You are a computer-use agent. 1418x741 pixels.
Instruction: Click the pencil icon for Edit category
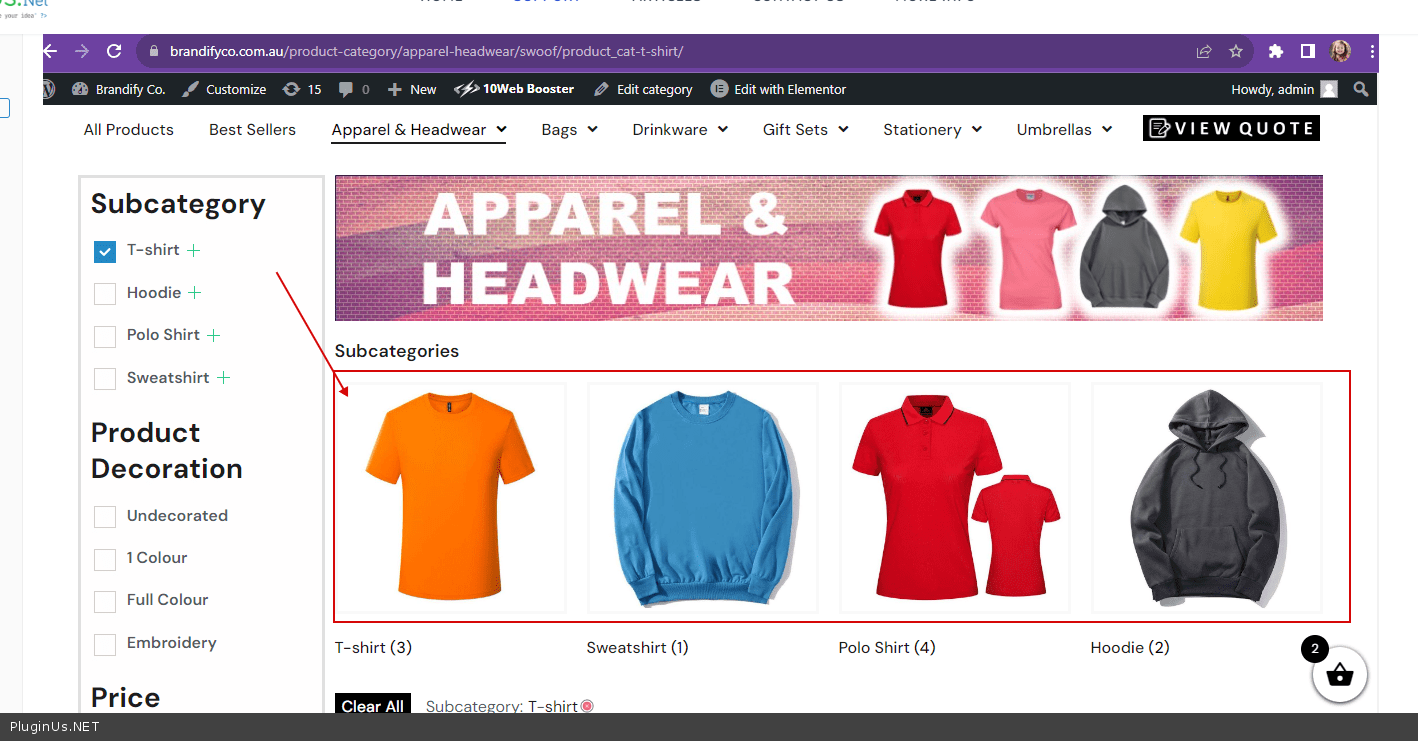coord(601,89)
